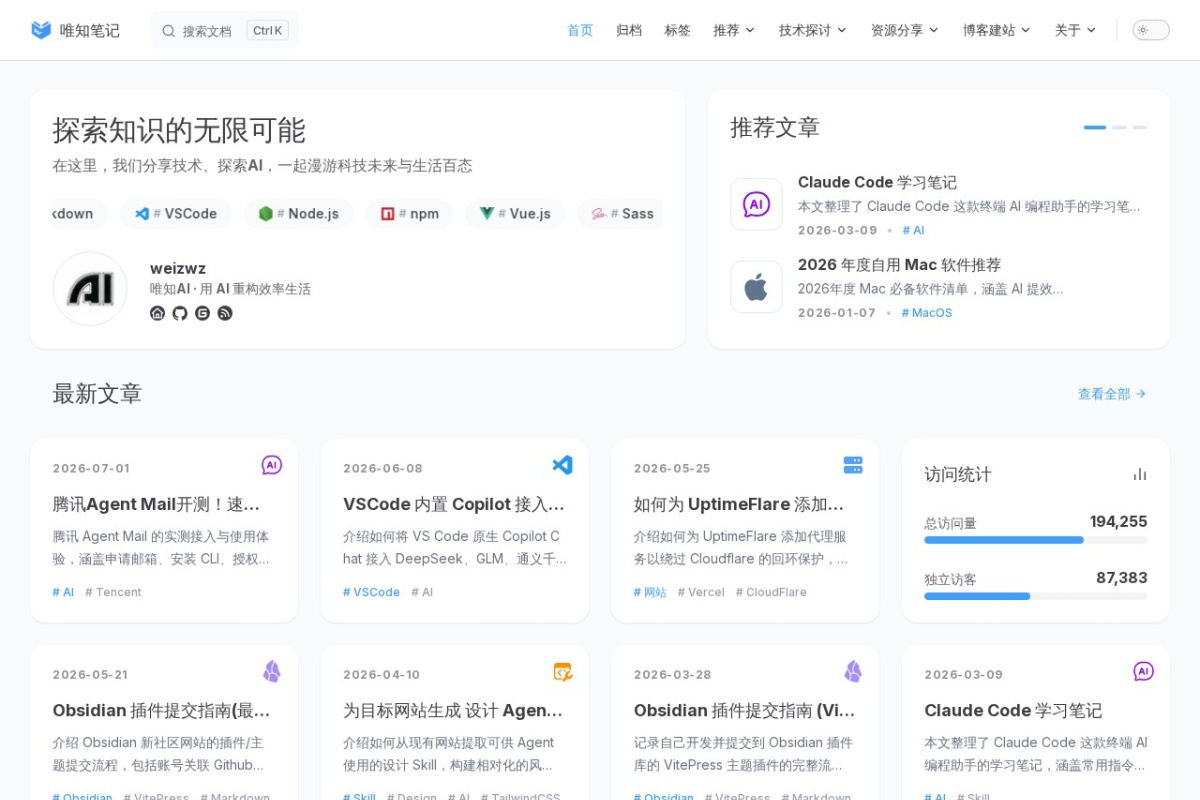Screen dimensions: 1200x800
Task: Click the server icon on UptimeFlare card
Action: click(x=853, y=465)
